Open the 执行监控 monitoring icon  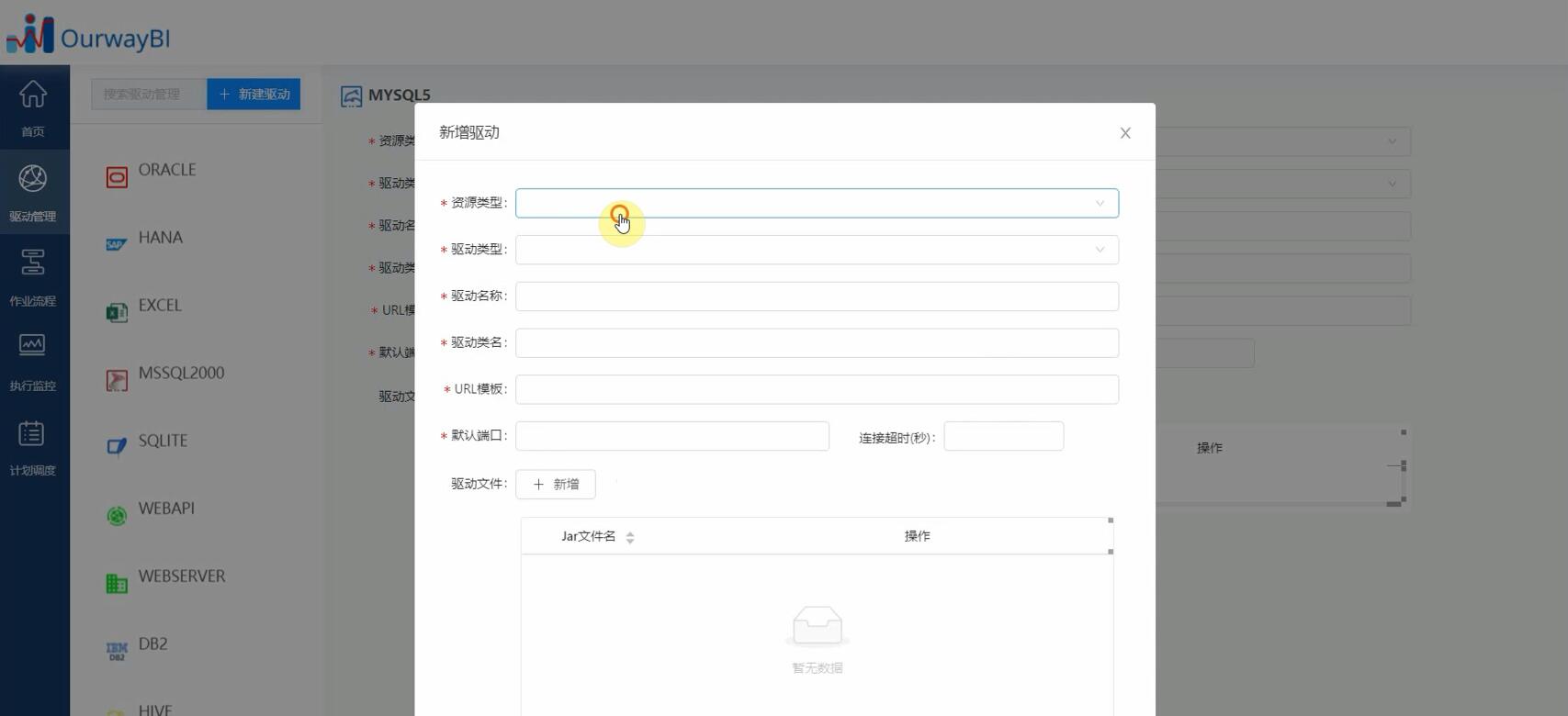33,346
